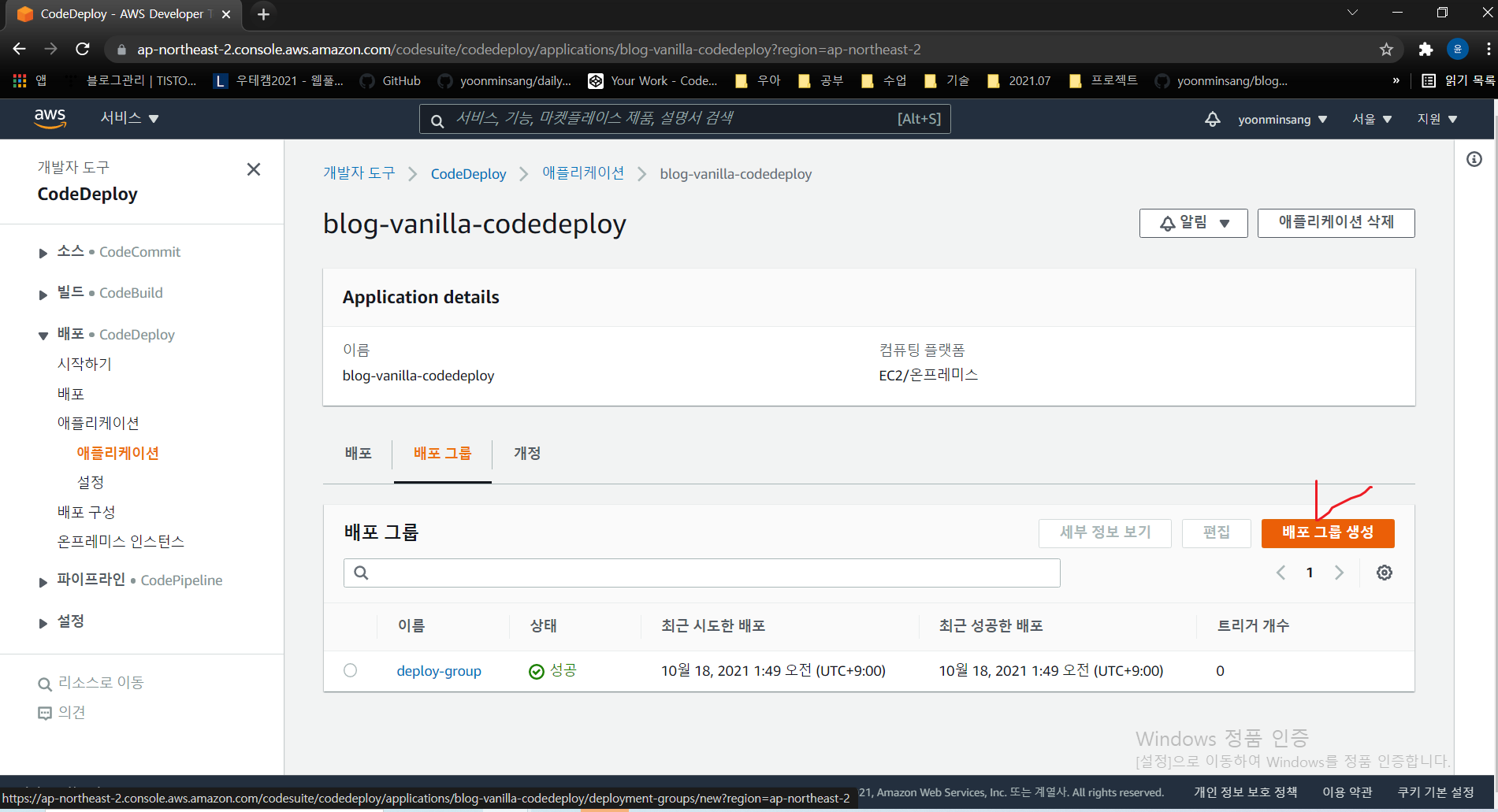
Task: Show more bookmarks chevron
Action: (x=1396, y=80)
